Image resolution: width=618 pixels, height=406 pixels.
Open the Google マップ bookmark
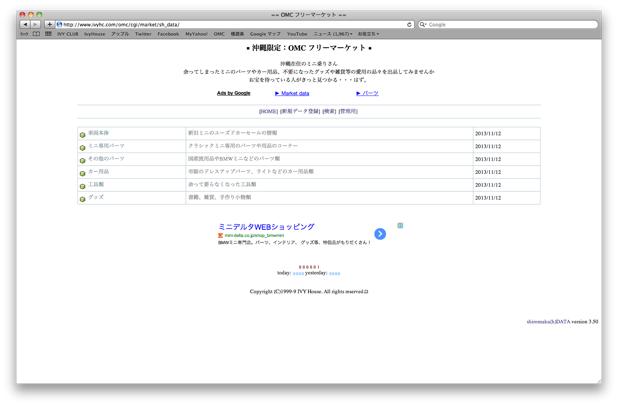pos(265,34)
